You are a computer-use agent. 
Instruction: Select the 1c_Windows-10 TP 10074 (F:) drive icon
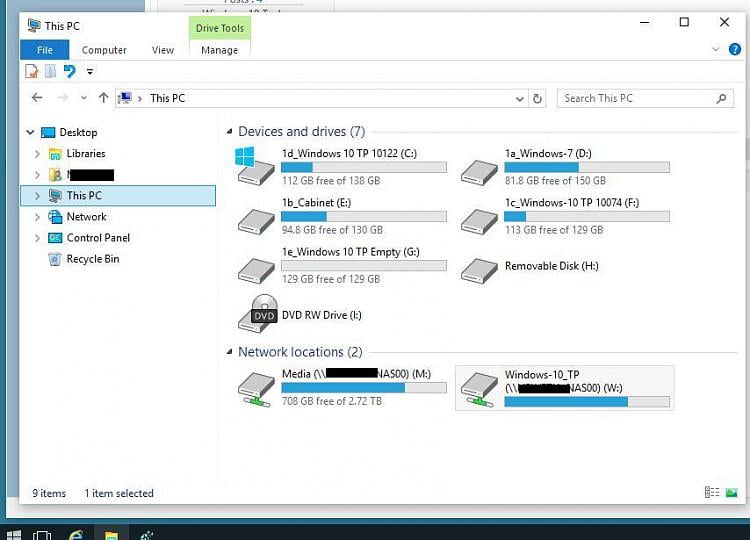coord(479,221)
